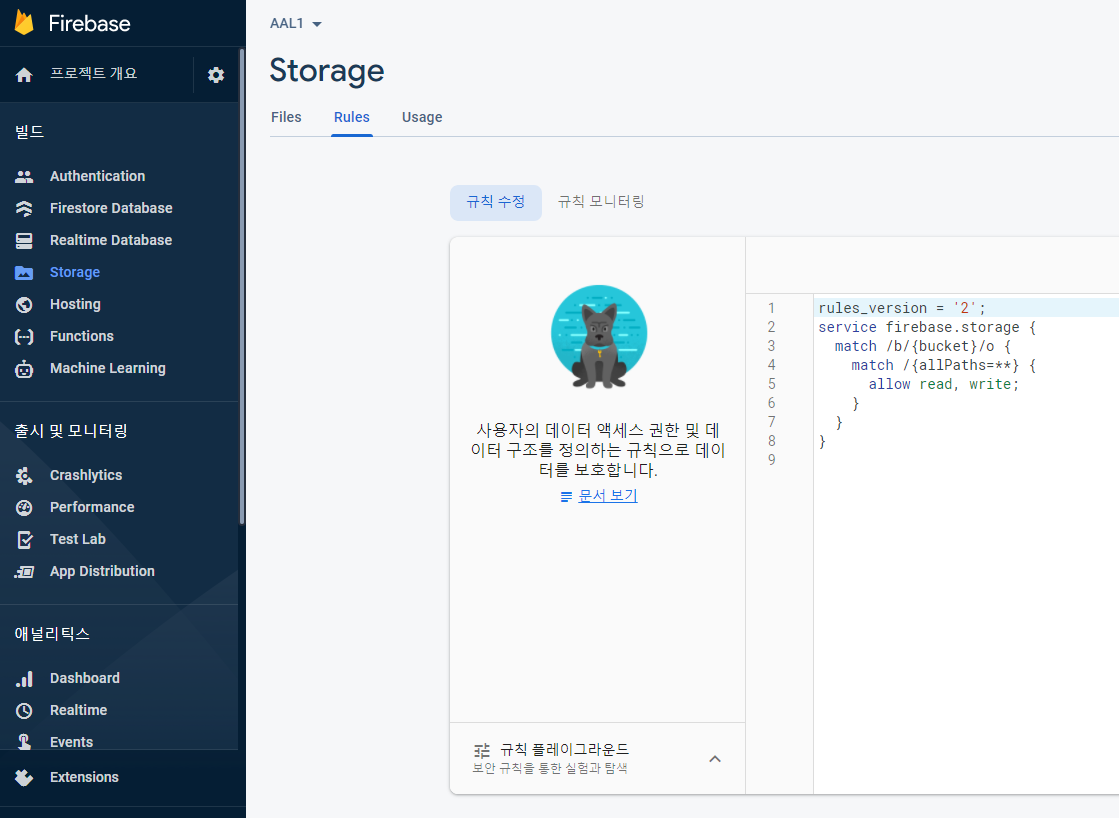The image size is (1119, 818).
Task: Click the Storage folder icon
Action: [24, 273]
